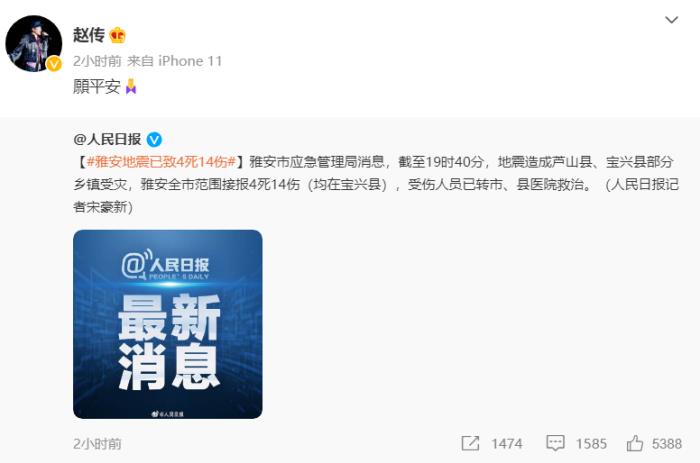Click the 2小时前 timestamp under 赵传
The image size is (700, 463).
click(x=97, y=61)
